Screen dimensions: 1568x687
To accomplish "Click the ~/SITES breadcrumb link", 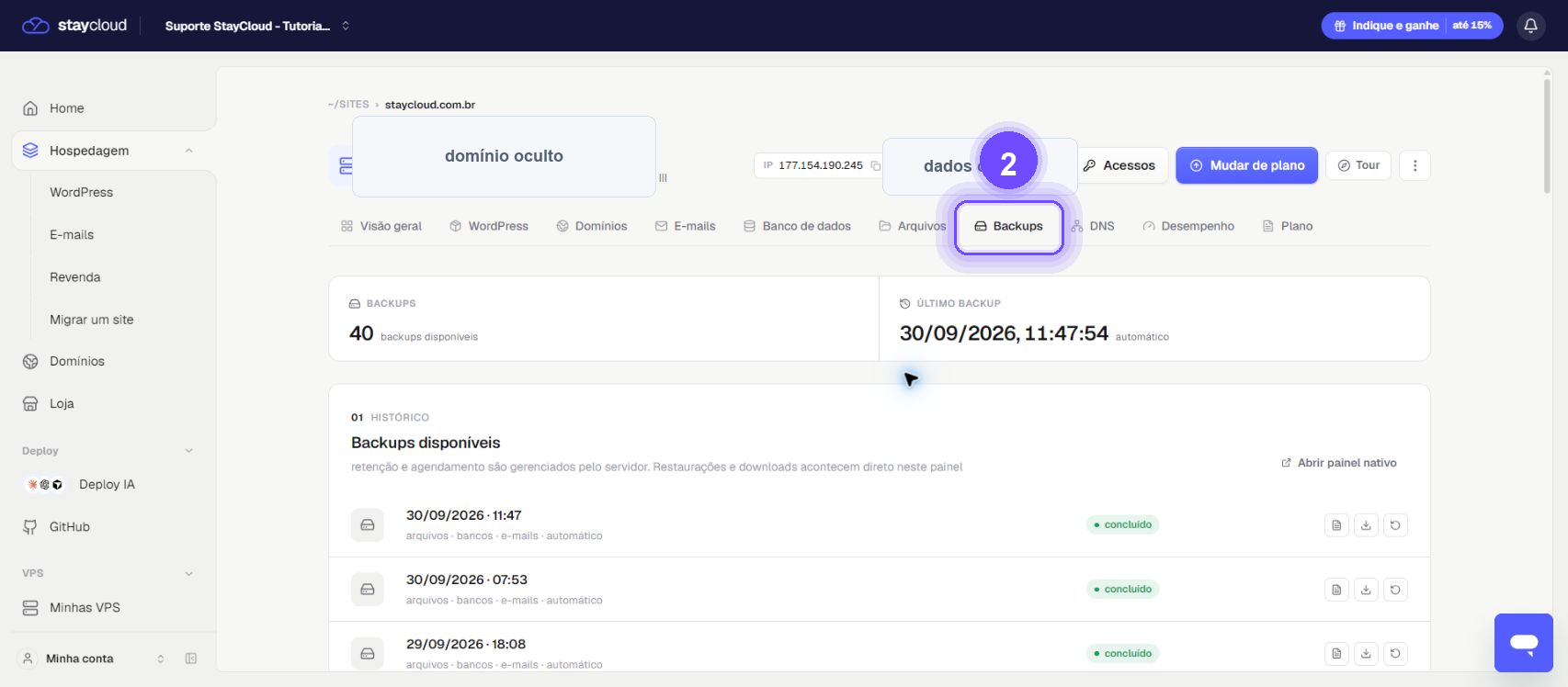I will (x=348, y=105).
